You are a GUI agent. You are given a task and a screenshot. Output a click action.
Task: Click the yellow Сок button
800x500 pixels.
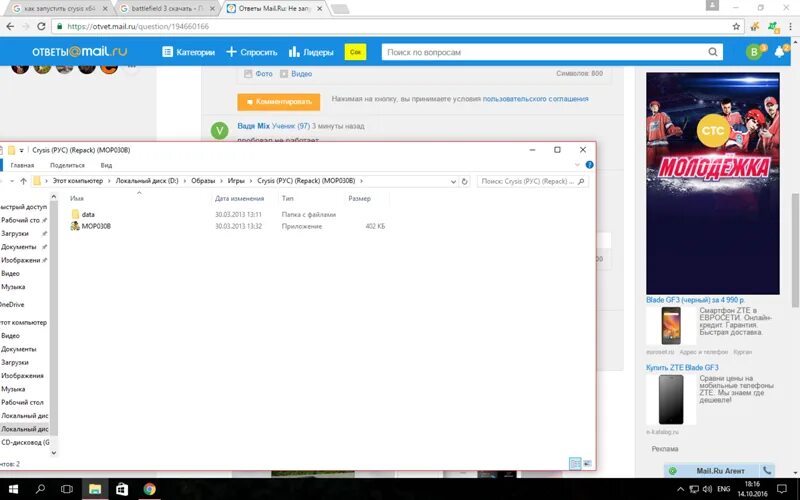click(356, 52)
